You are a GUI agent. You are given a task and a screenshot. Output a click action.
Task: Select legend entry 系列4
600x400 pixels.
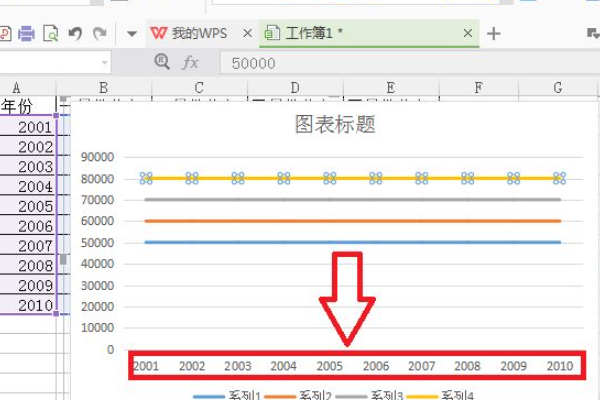tap(440, 395)
